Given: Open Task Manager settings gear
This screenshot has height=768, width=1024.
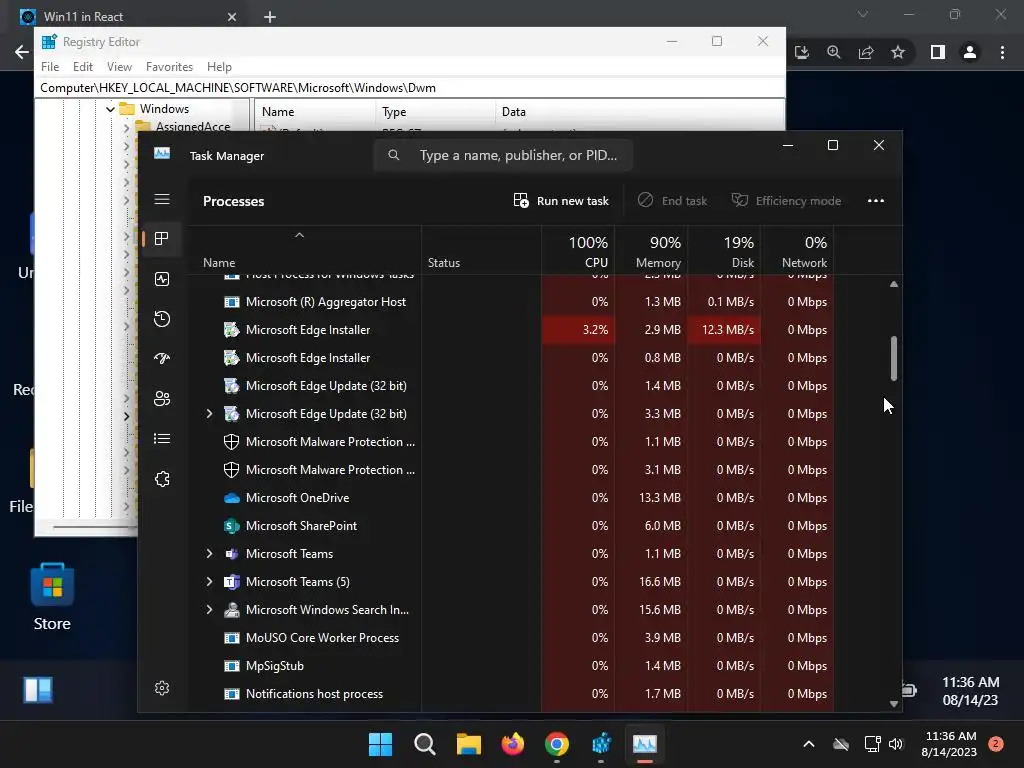Looking at the screenshot, I should [162, 688].
